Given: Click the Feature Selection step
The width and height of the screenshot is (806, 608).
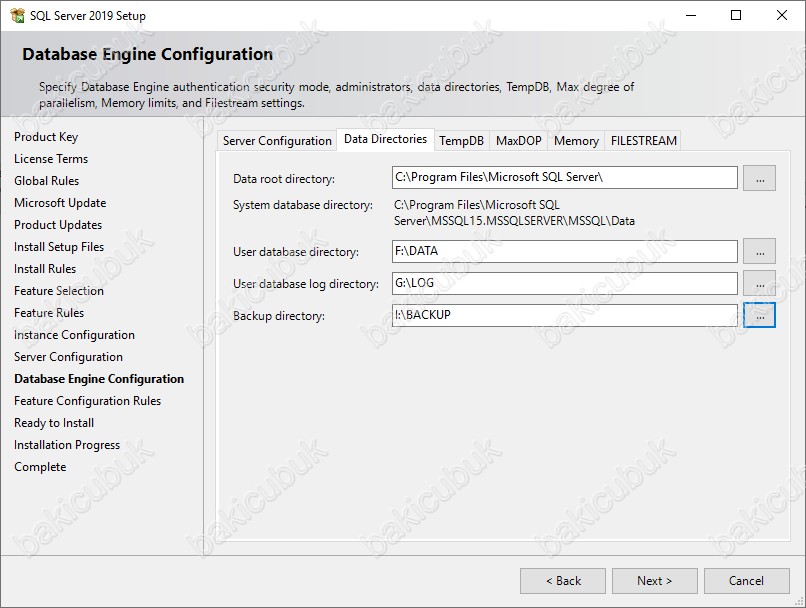Looking at the screenshot, I should (59, 291).
